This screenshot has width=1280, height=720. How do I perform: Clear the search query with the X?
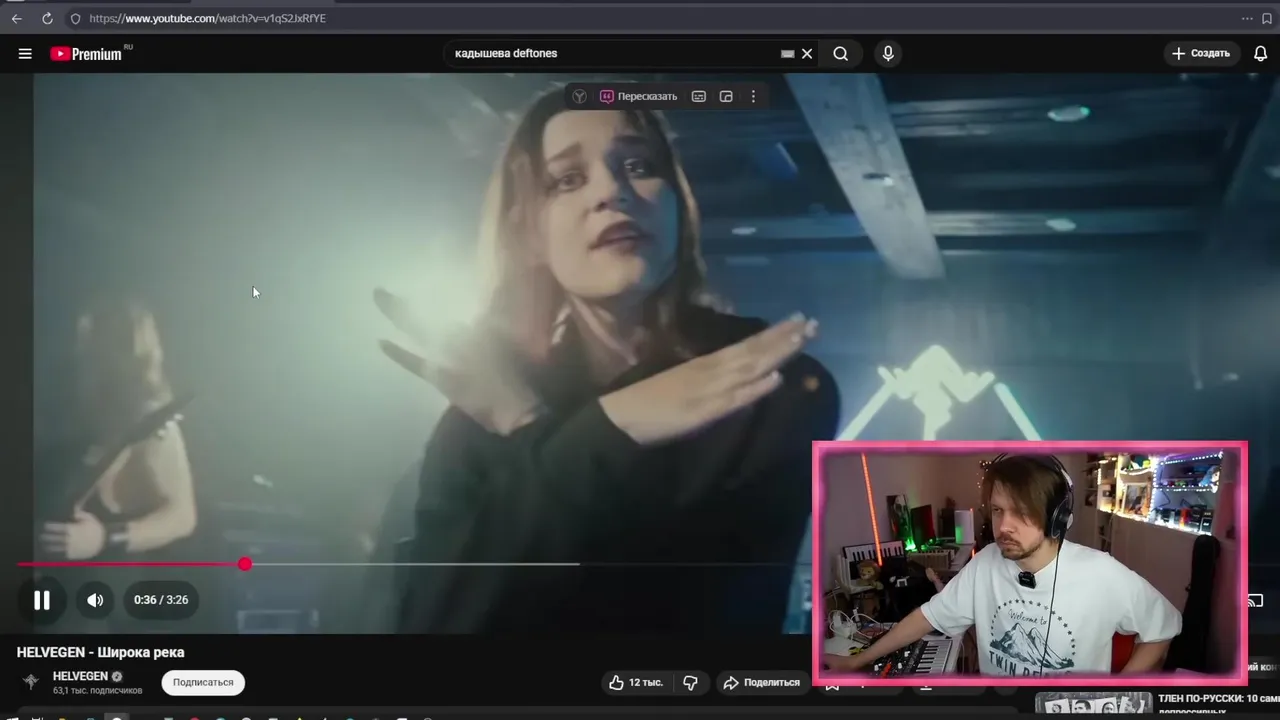(x=807, y=54)
